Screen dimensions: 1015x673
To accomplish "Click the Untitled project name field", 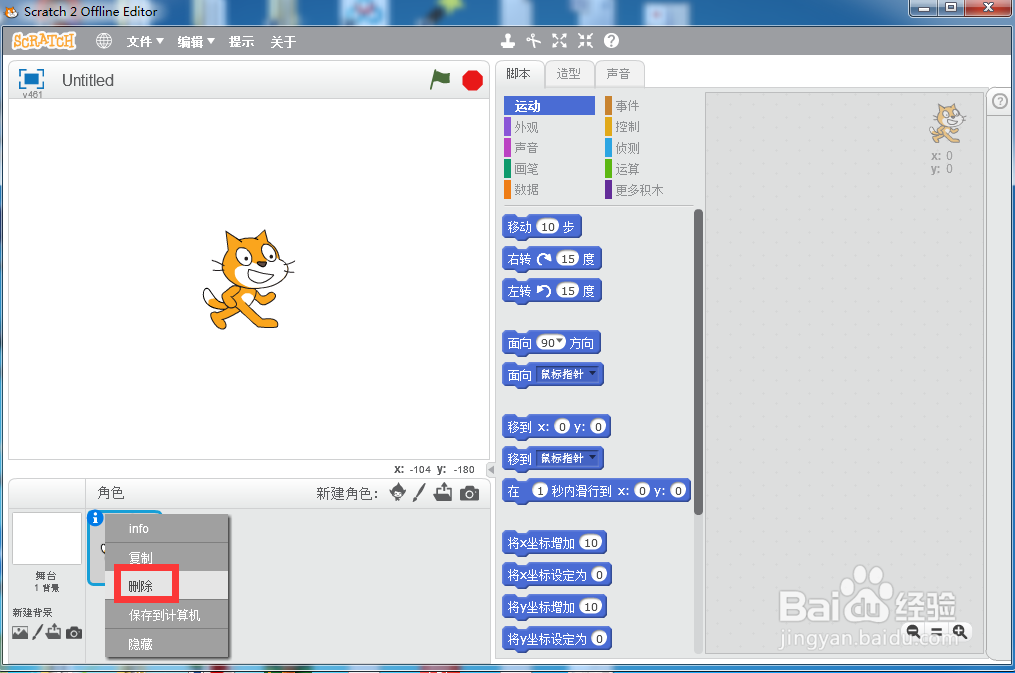I will click(88, 80).
